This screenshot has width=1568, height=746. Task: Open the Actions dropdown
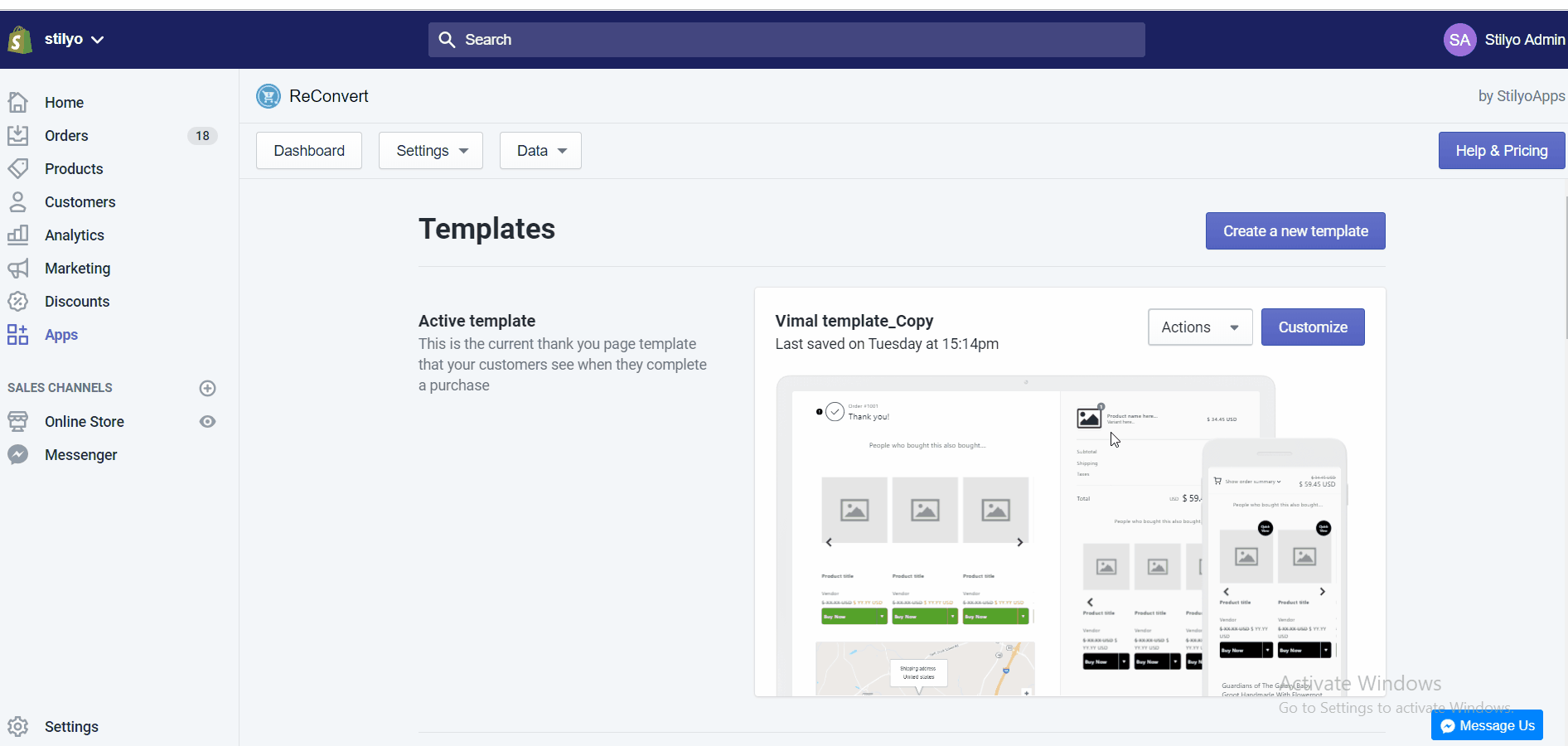(1200, 327)
